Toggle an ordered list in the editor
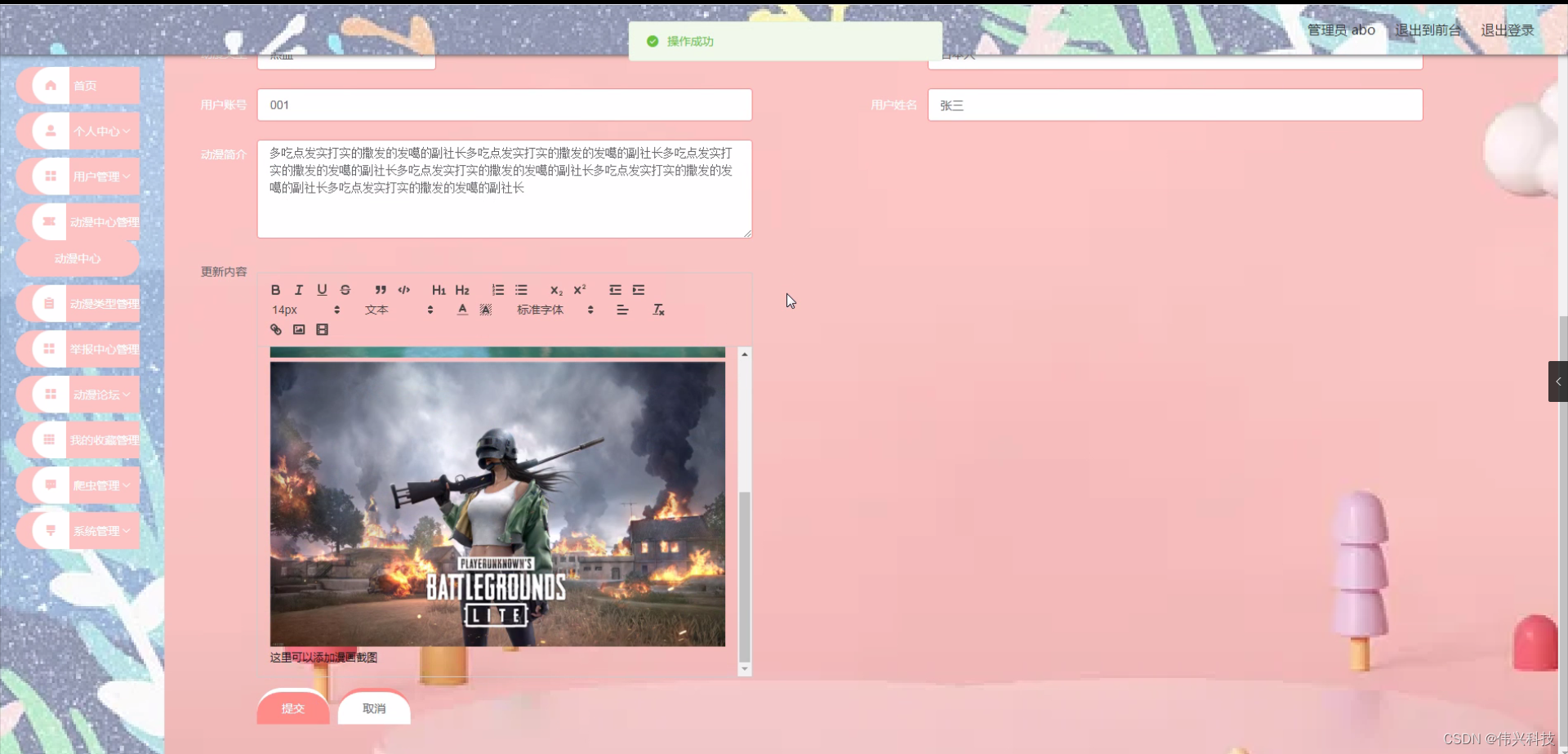 tap(498, 290)
